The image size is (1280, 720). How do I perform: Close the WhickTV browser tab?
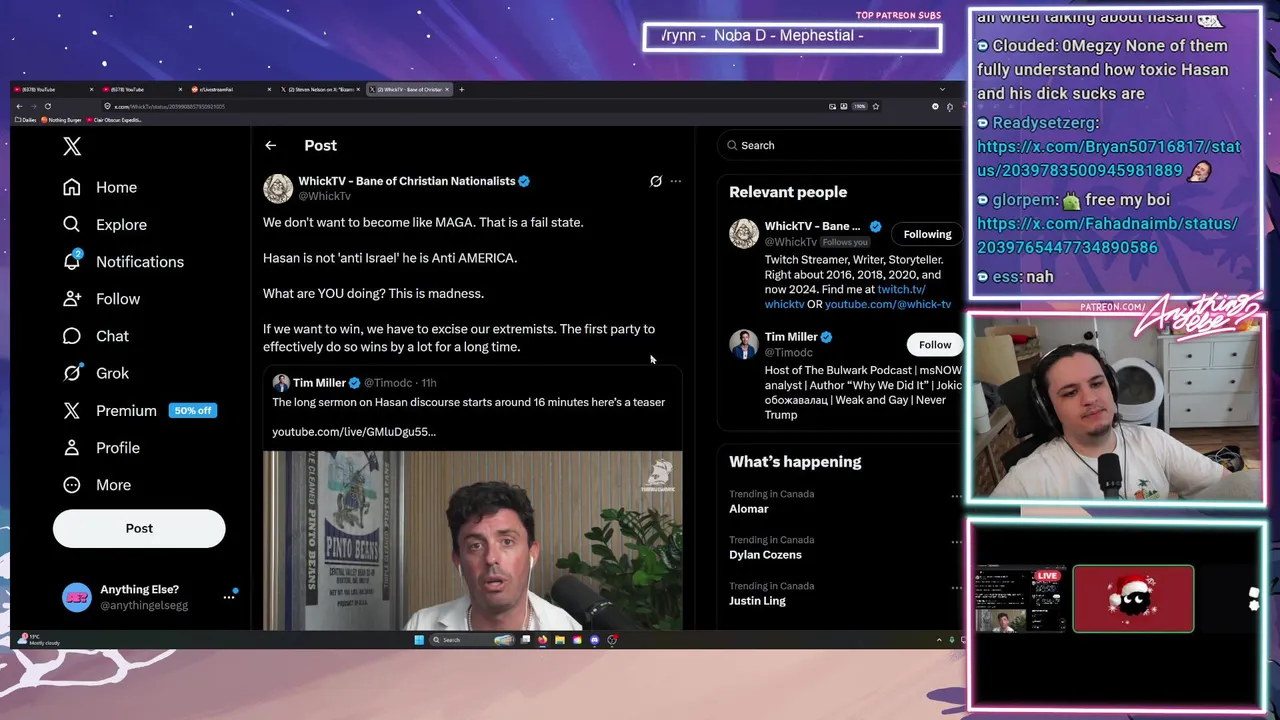tap(447, 90)
